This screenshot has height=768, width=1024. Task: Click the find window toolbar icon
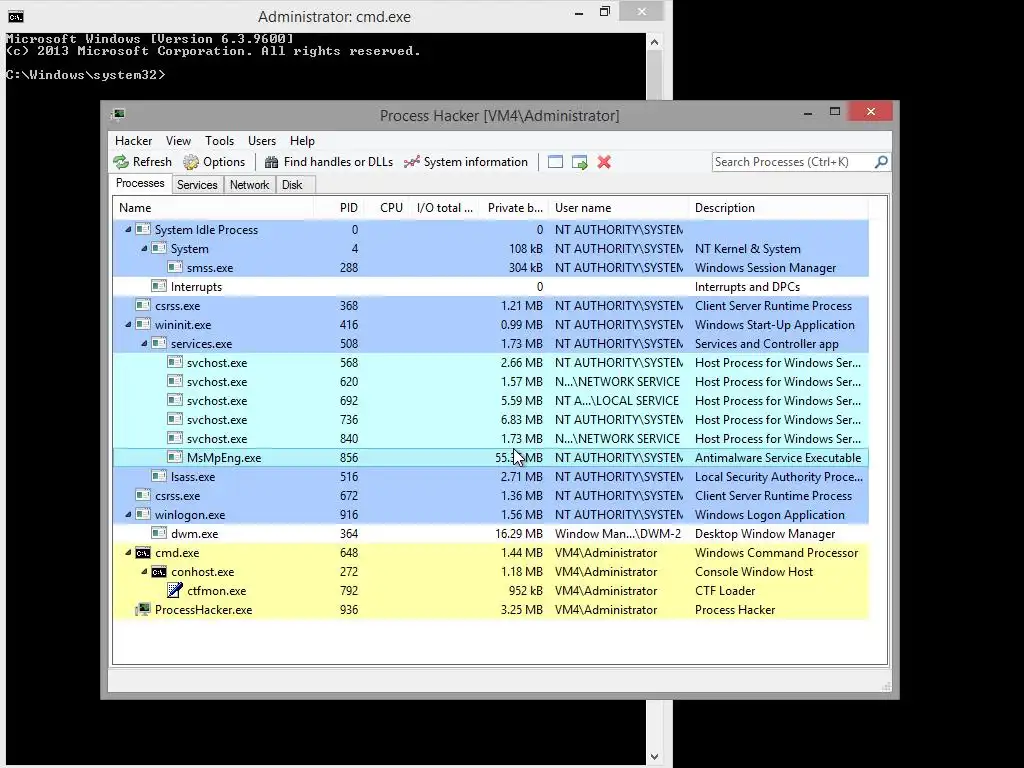(x=555, y=162)
